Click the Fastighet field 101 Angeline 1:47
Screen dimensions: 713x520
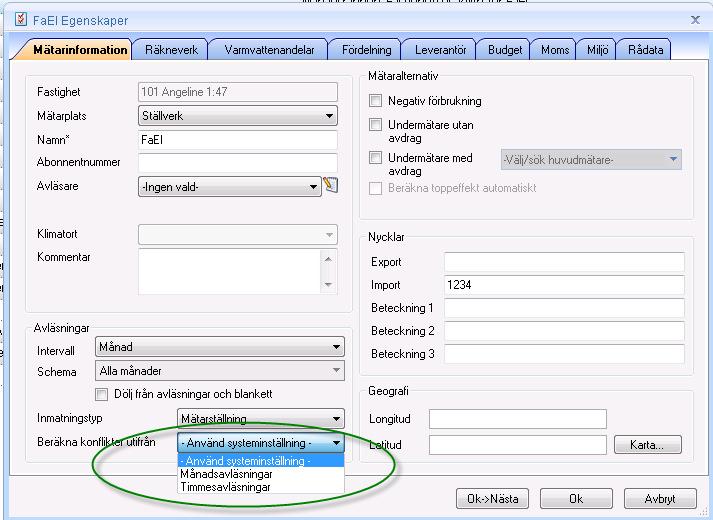[238, 92]
